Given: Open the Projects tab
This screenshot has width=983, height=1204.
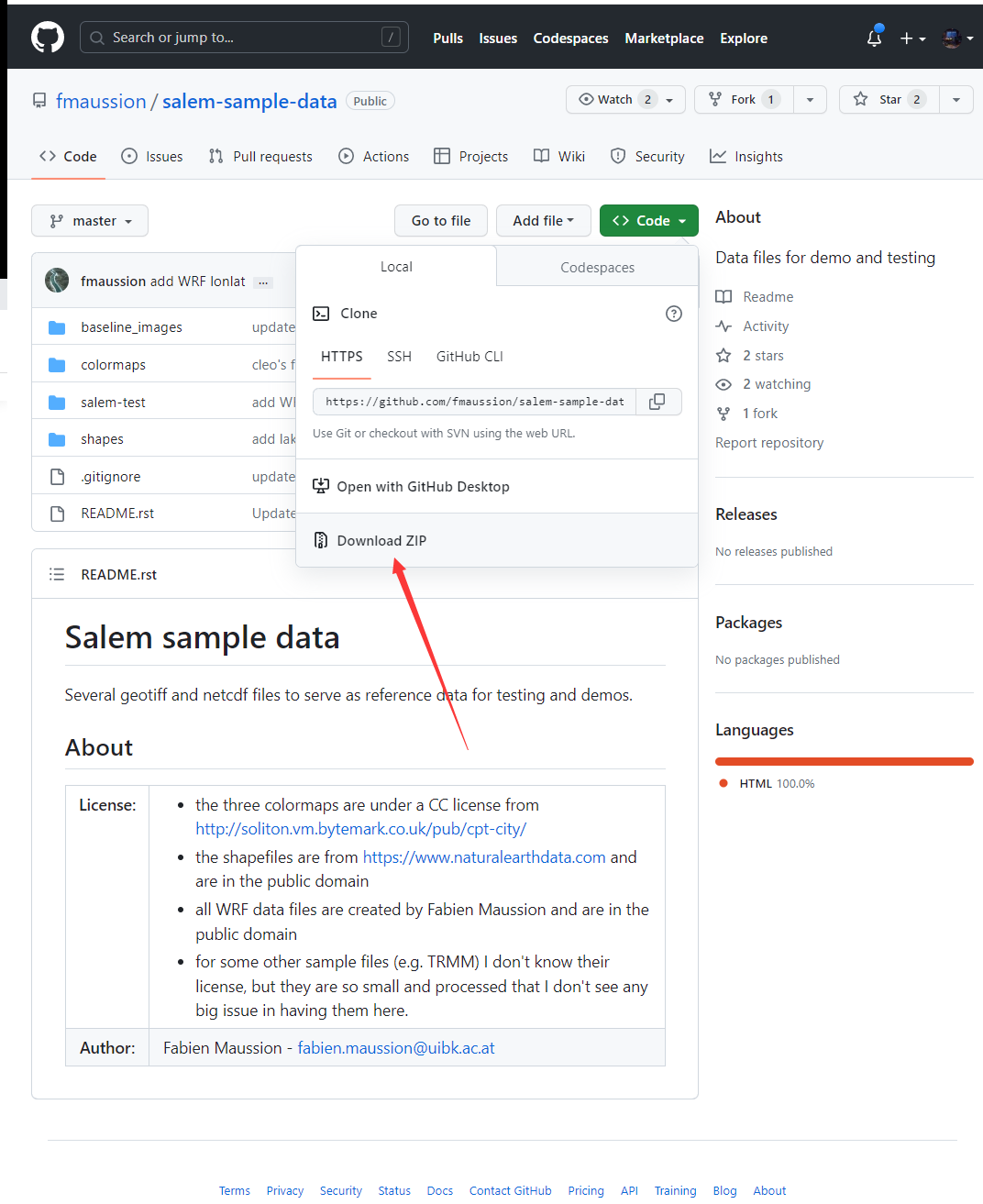Looking at the screenshot, I should tap(471, 157).
